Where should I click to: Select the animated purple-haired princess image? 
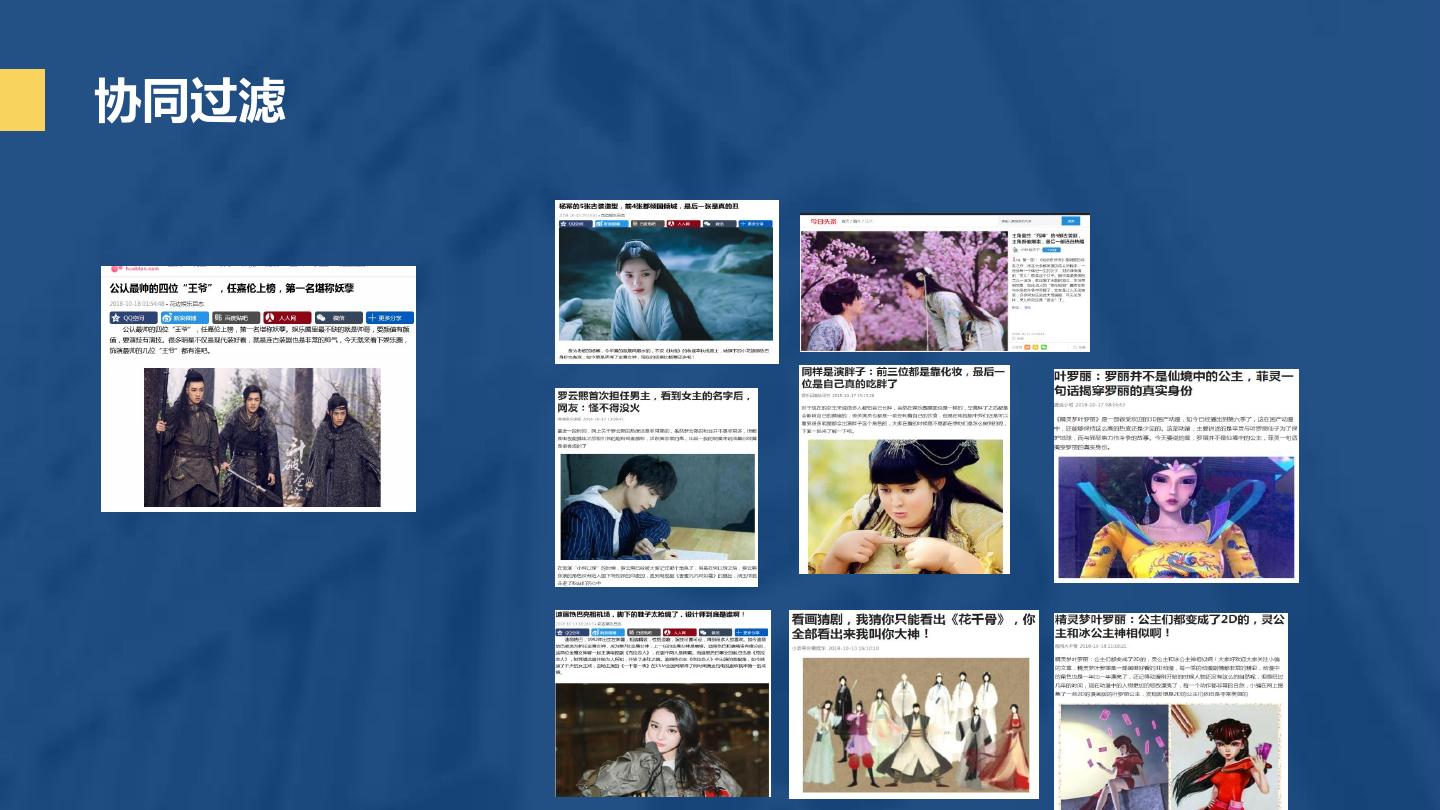(x=1176, y=517)
